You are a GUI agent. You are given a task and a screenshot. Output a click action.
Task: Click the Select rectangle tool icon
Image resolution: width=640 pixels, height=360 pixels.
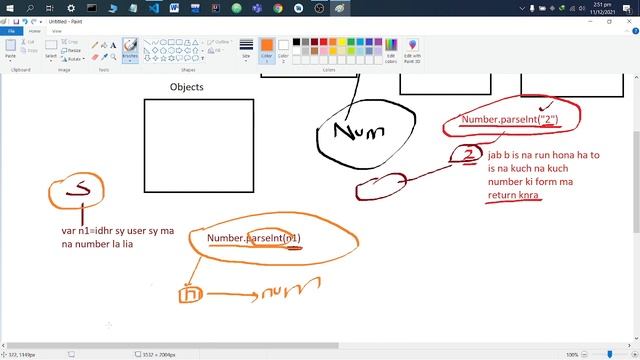[x=51, y=45]
